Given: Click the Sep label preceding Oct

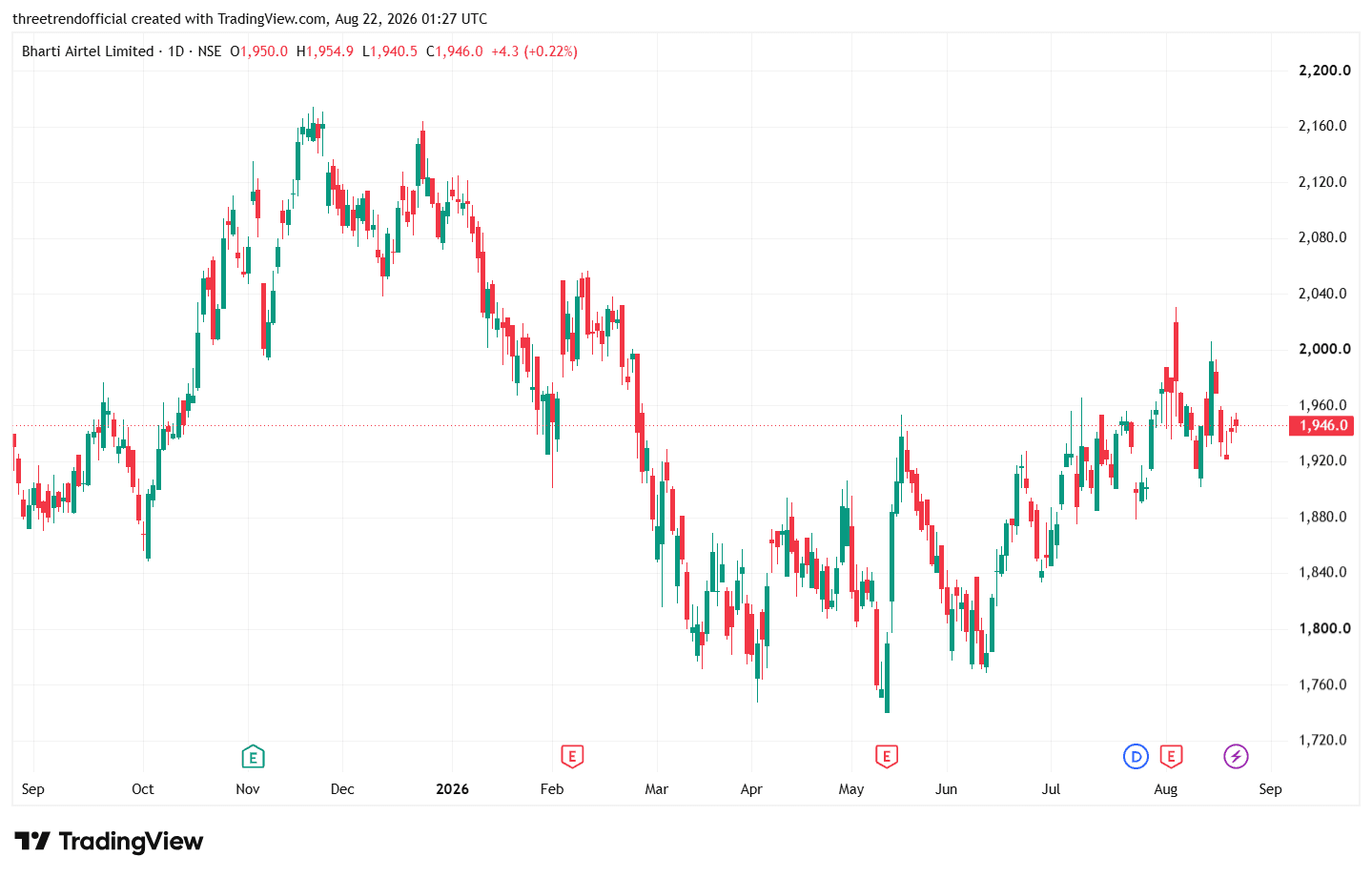Looking at the screenshot, I should [x=33, y=789].
